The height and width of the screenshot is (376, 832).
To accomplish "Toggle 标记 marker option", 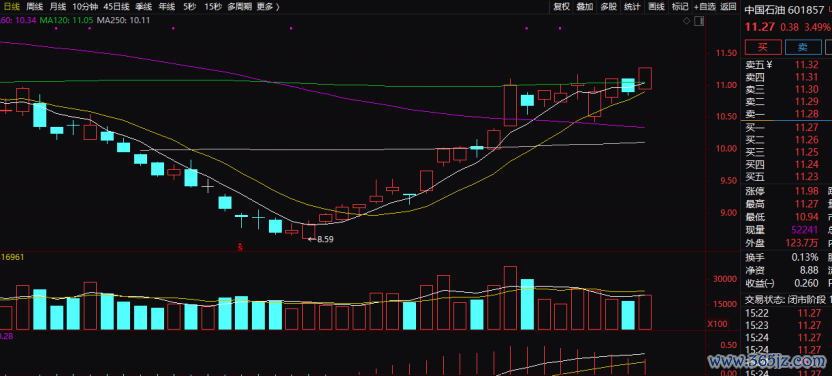I will pos(679,7).
